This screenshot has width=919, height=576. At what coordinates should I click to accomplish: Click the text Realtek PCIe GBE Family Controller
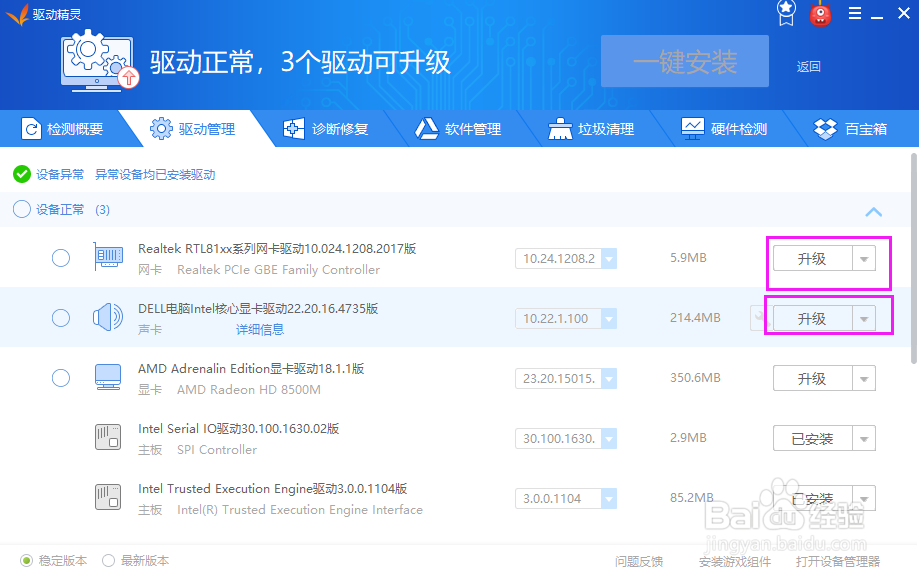[x=278, y=270]
